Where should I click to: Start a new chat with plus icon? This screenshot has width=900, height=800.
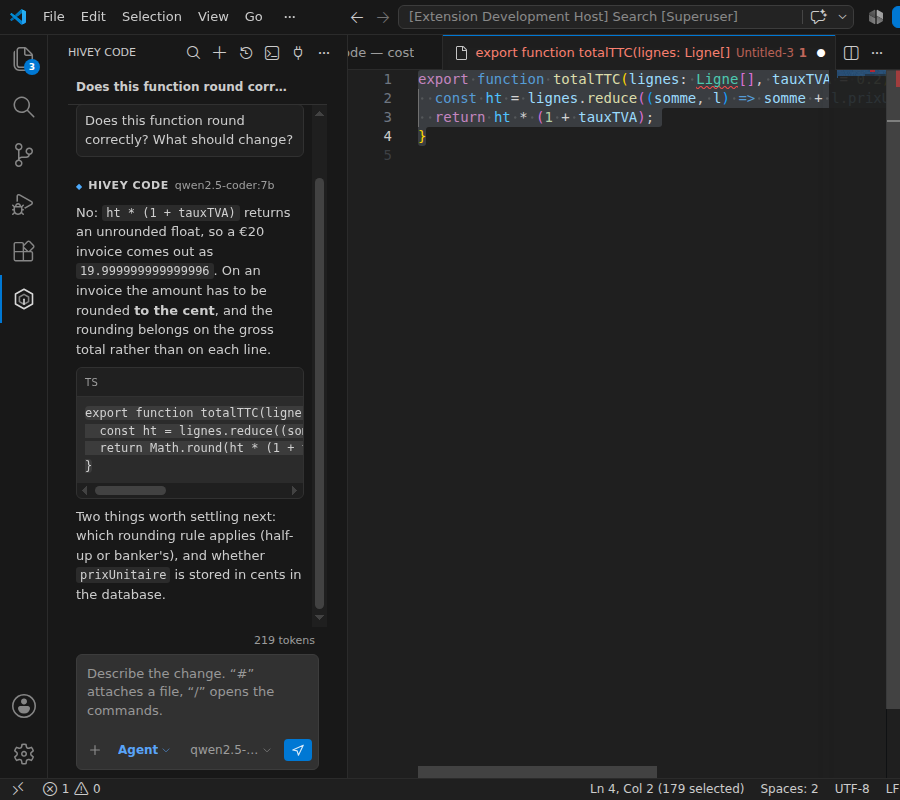point(219,53)
